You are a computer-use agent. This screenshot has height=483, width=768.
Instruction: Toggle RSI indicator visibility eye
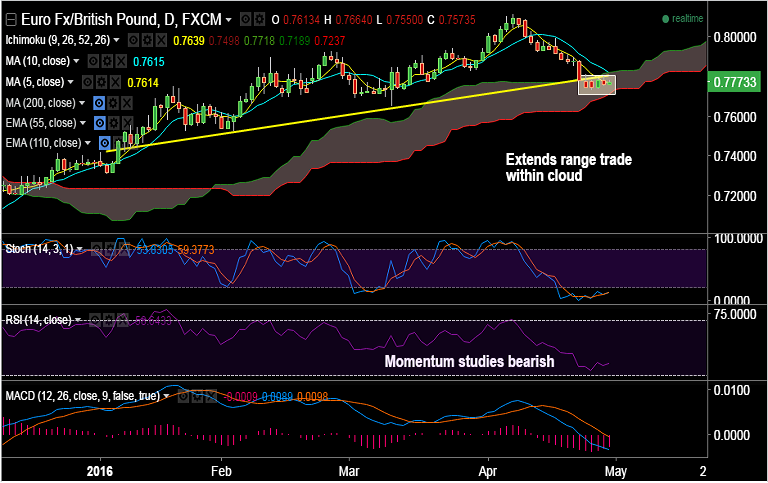95,320
